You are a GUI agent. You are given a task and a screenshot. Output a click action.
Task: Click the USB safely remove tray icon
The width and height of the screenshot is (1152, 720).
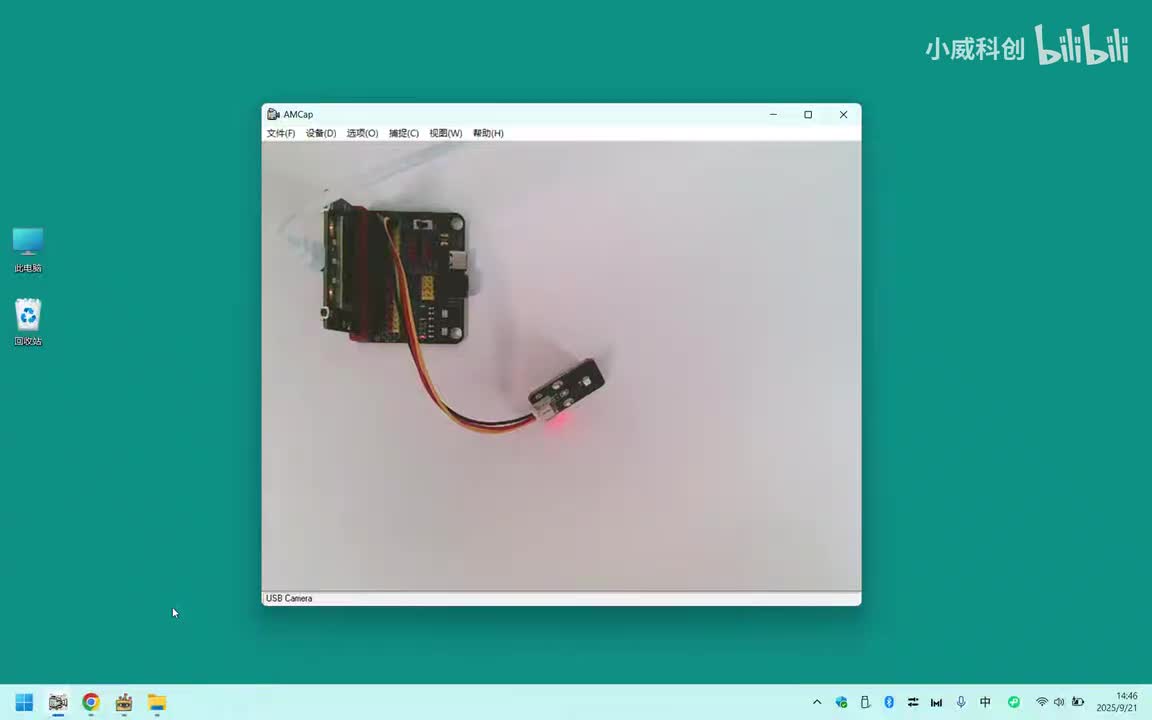click(x=865, y=702)
